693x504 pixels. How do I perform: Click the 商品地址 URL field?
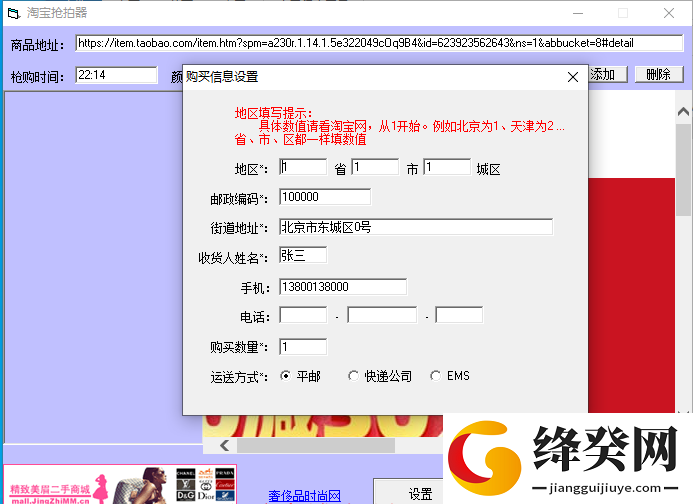(380, 43)
